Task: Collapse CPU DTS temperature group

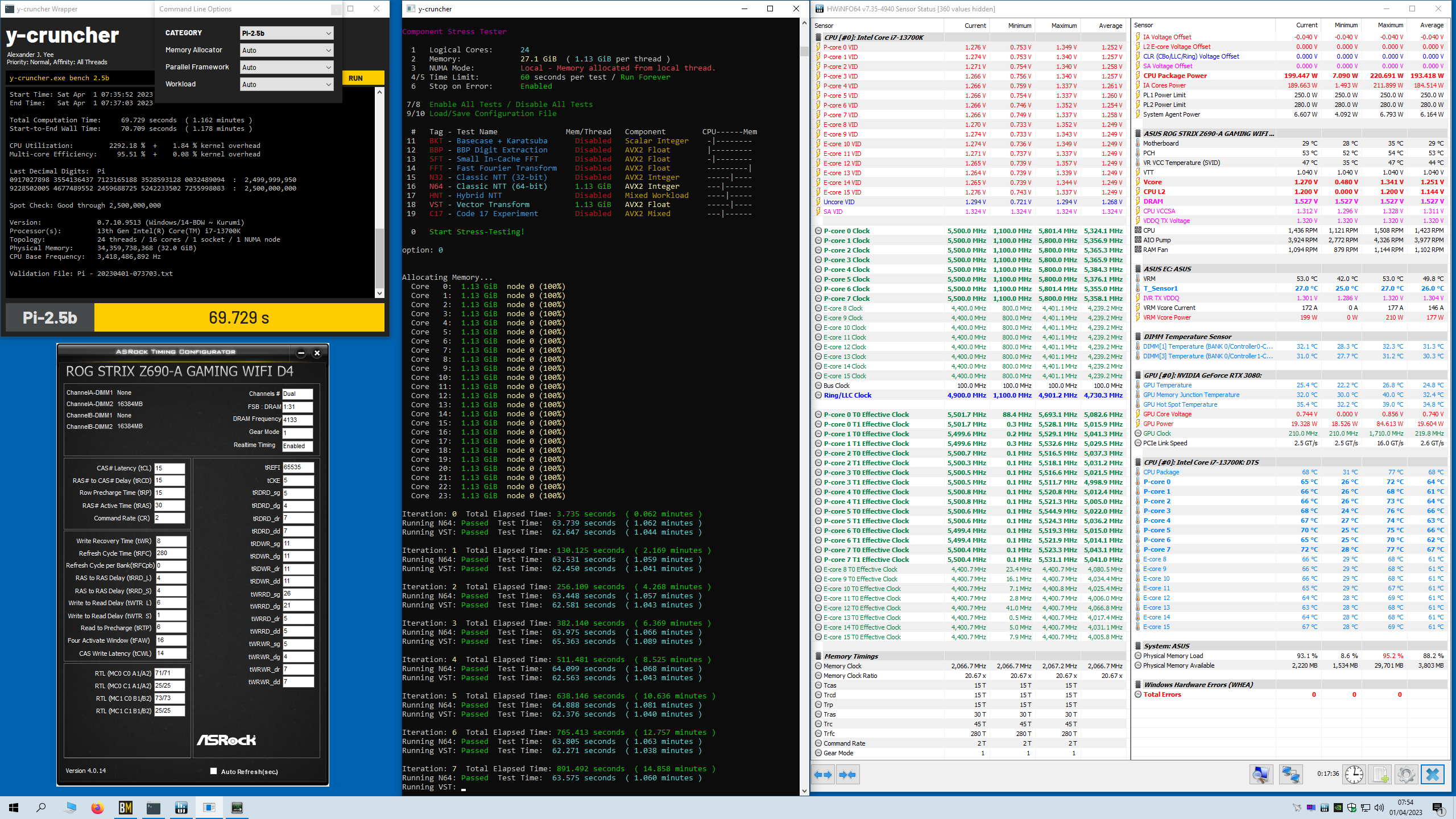Action: pos(1138,462)
